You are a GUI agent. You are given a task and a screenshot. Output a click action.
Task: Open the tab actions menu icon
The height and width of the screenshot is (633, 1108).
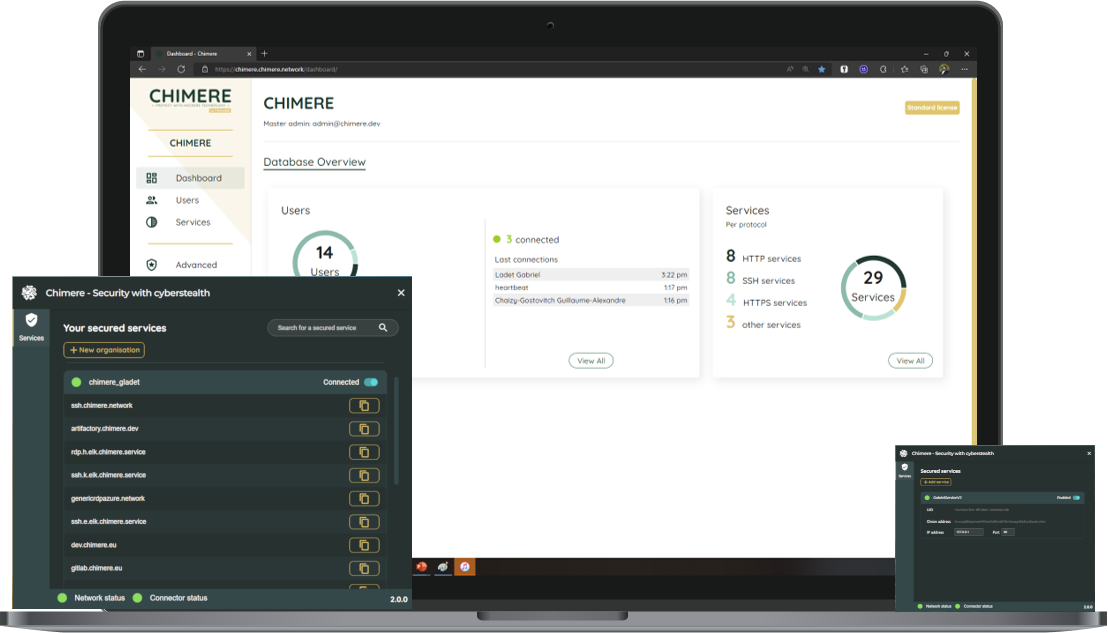click(x=140, y=54)
